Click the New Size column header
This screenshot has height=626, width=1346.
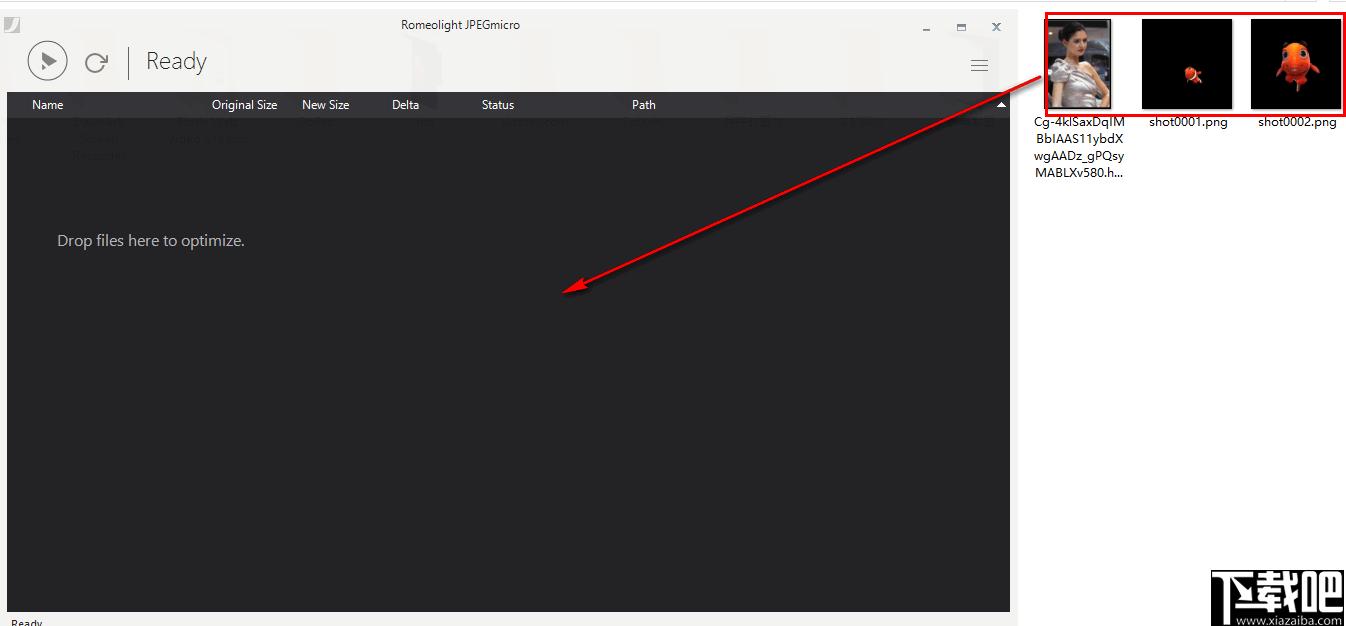coord(326,105)
